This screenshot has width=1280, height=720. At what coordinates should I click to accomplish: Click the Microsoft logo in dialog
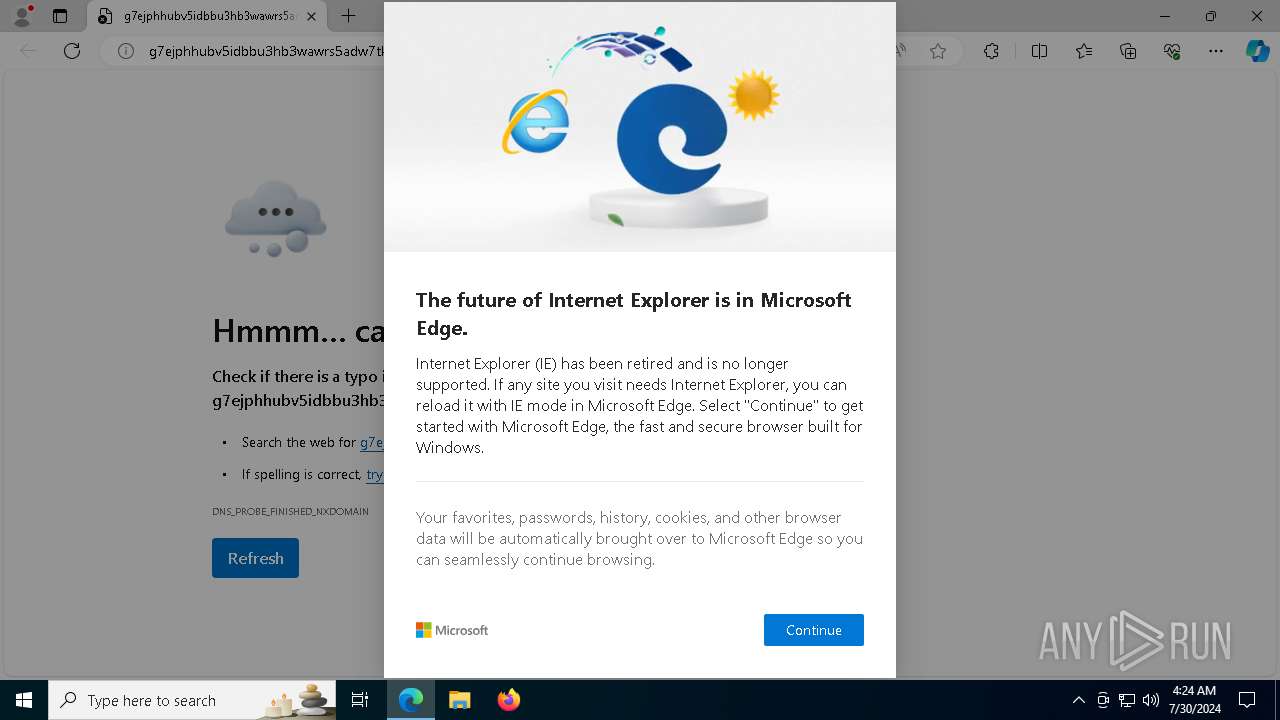coord(452,630)
